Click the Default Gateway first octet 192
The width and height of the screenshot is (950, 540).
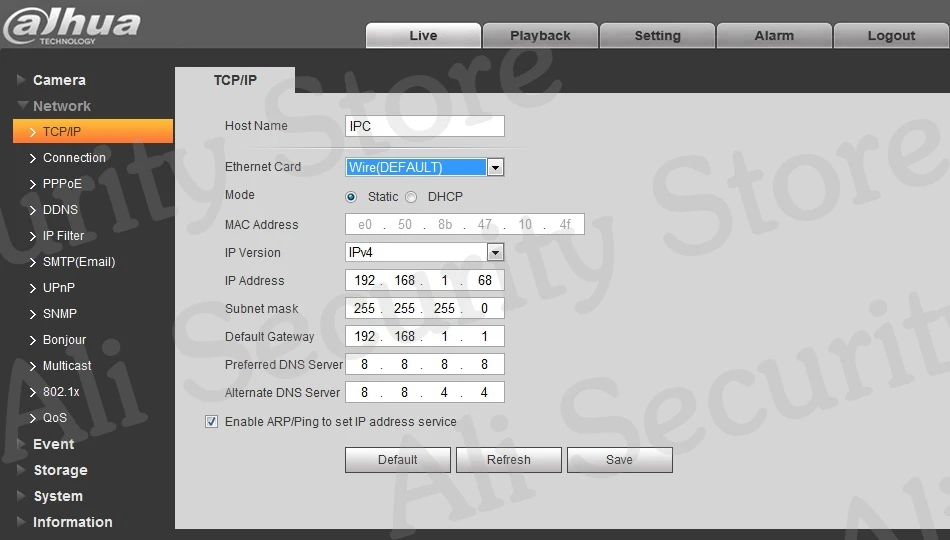click(x=365, y=336)
